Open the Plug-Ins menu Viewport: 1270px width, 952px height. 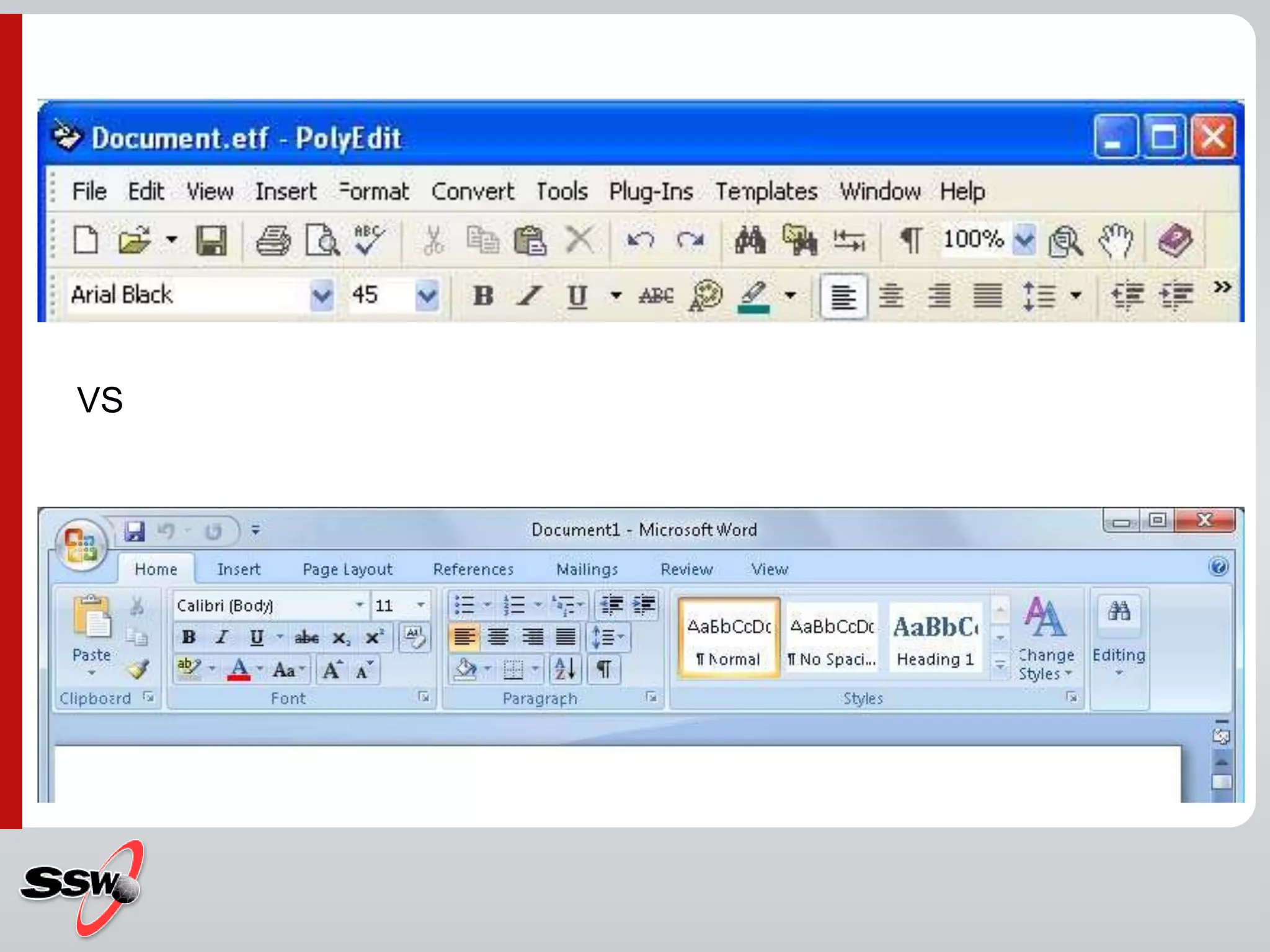click(651, 192)
